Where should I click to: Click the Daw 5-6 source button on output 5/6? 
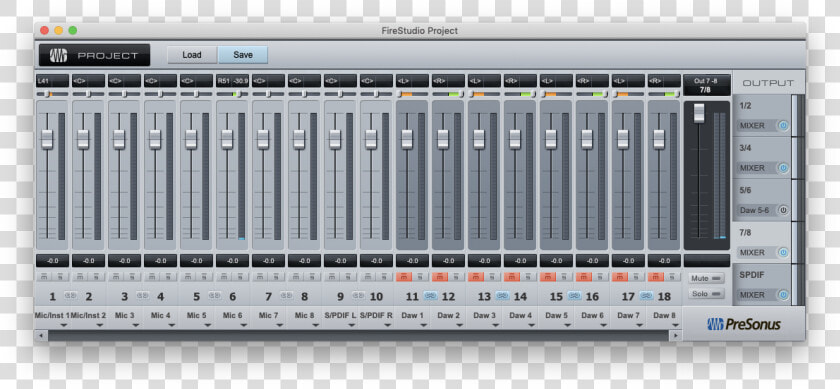[x=755, y=211]
